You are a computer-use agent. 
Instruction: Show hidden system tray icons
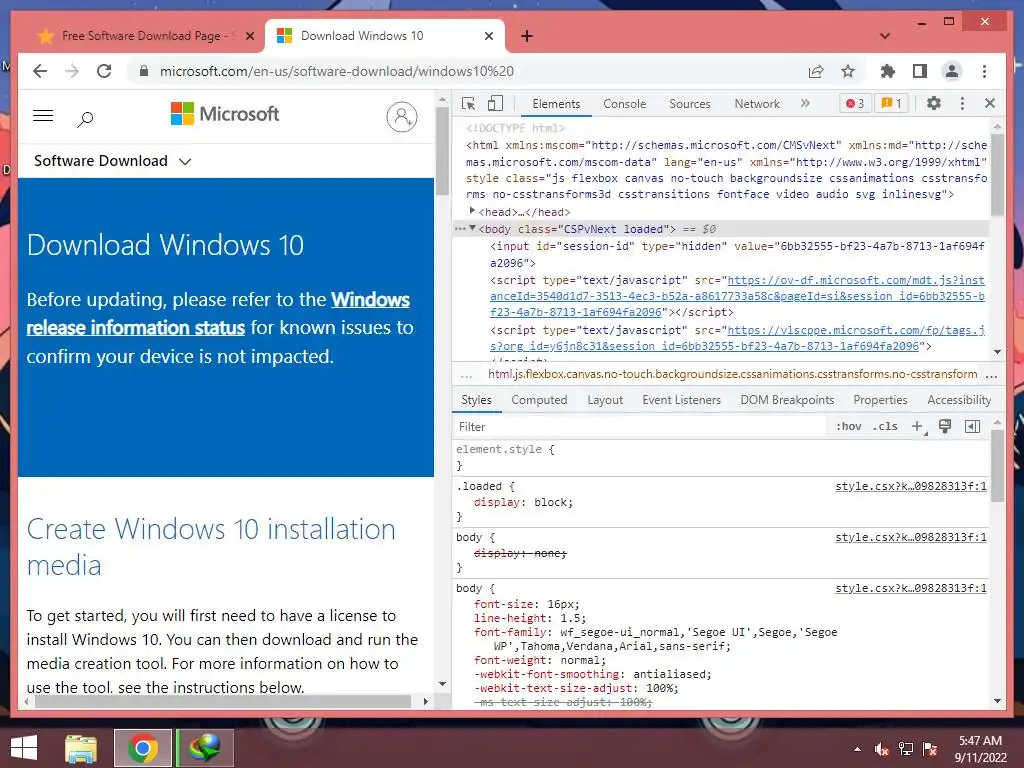[x=857, y=749]
